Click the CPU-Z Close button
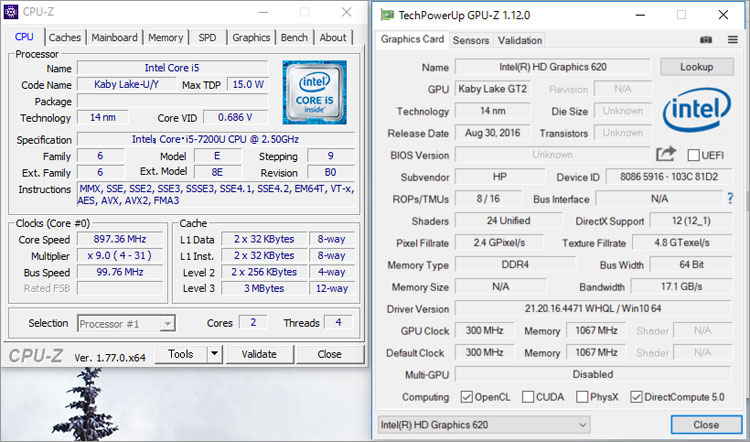The image size is (750, 442). point(330,354)
